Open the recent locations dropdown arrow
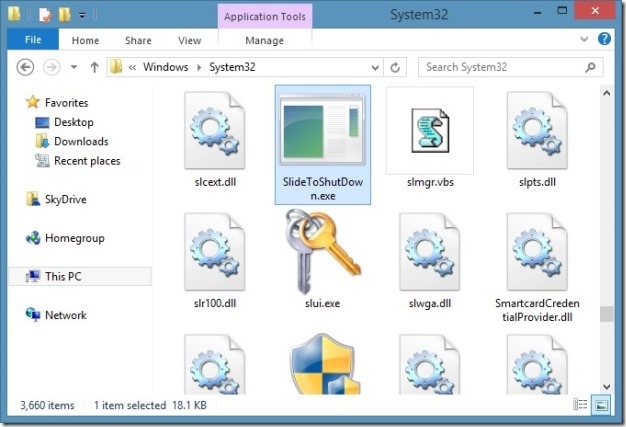 pyautogui.click(x=74, y=67)
